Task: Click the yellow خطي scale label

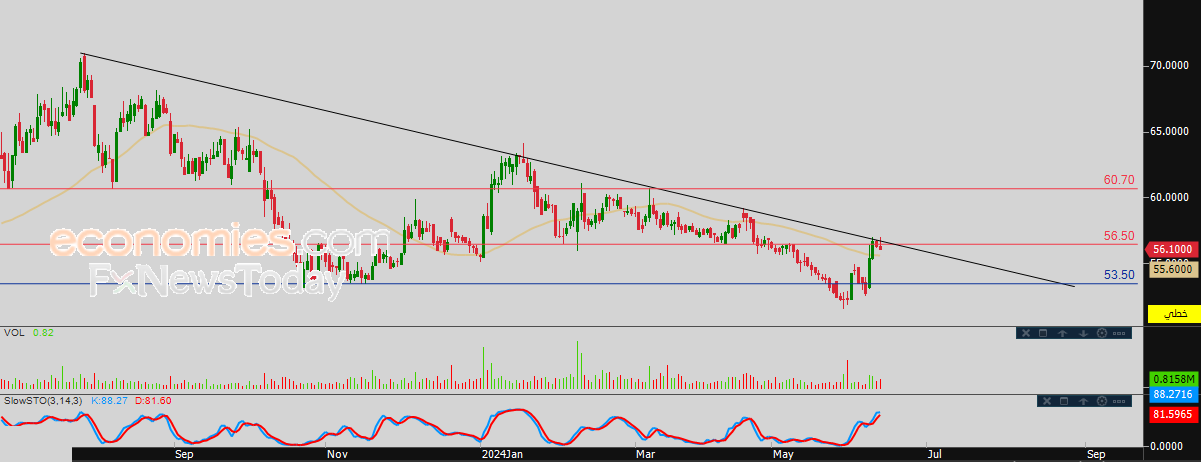Action: (1174, 313)
